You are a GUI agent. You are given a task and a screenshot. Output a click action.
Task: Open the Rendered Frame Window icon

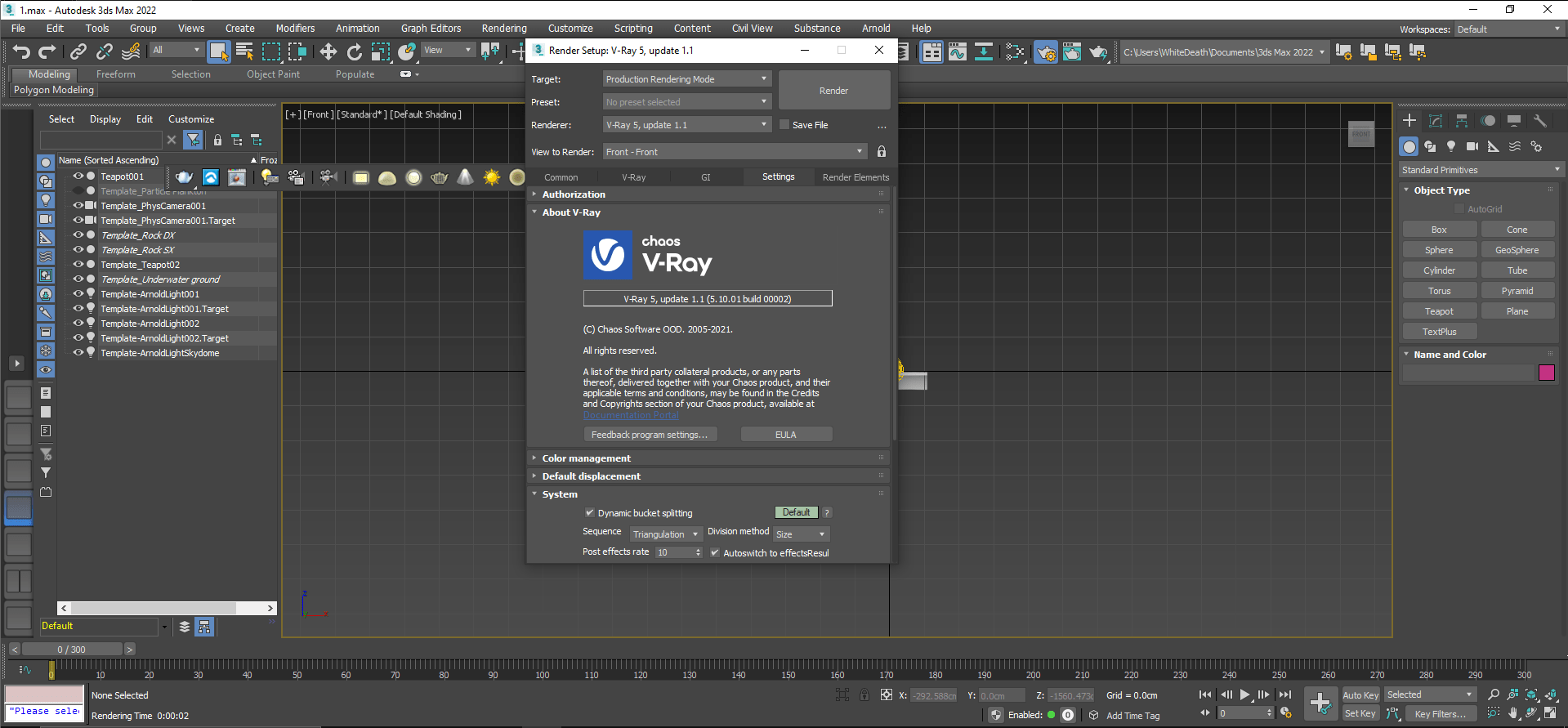(x=1072, y=51)
